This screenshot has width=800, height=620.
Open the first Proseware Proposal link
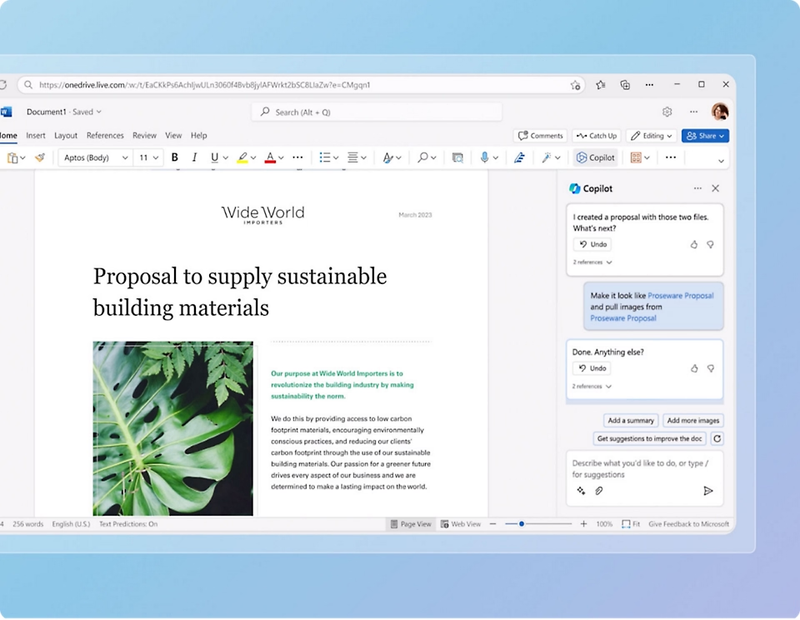[x=681, y=295]
